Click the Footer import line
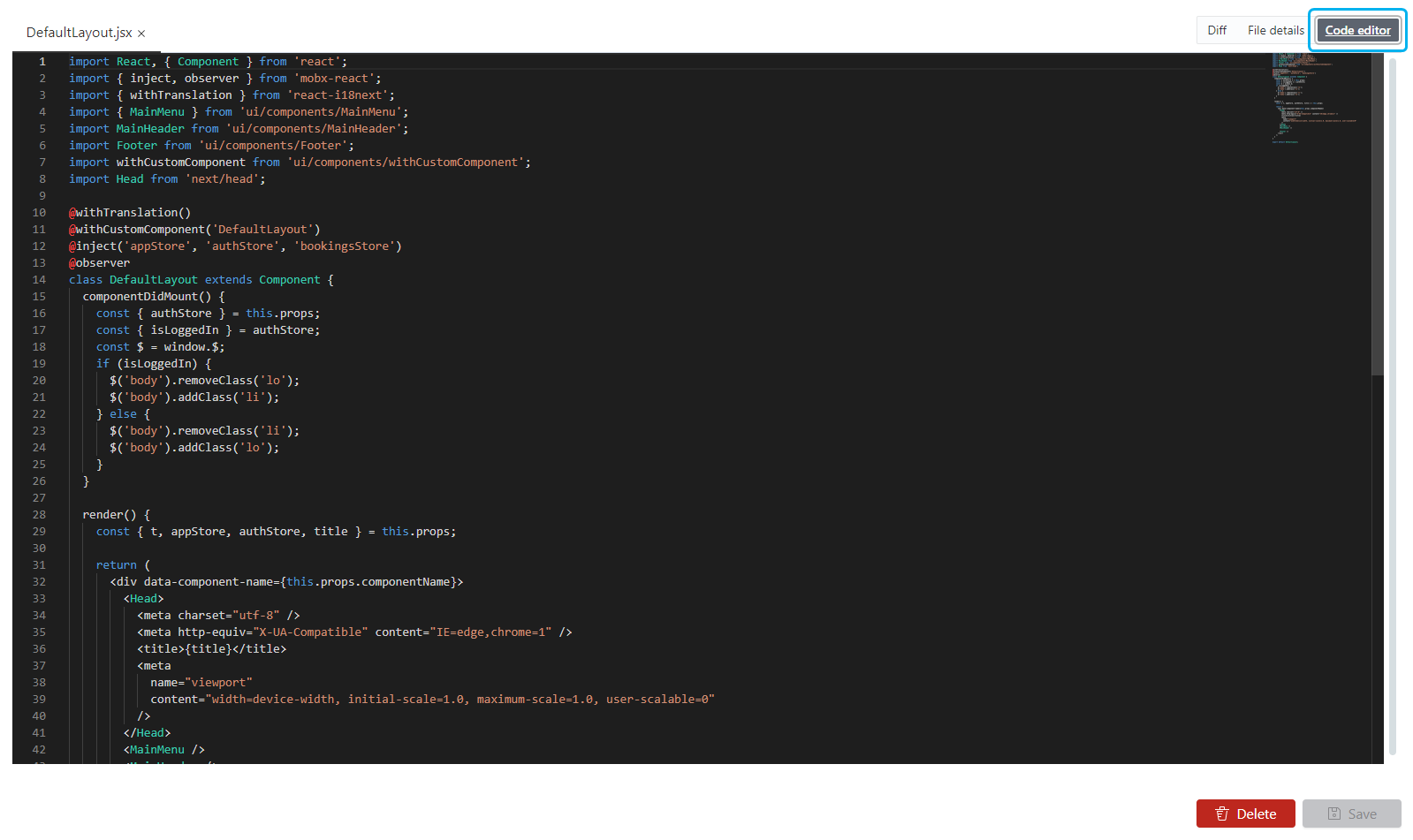 (x=212, y=146)
